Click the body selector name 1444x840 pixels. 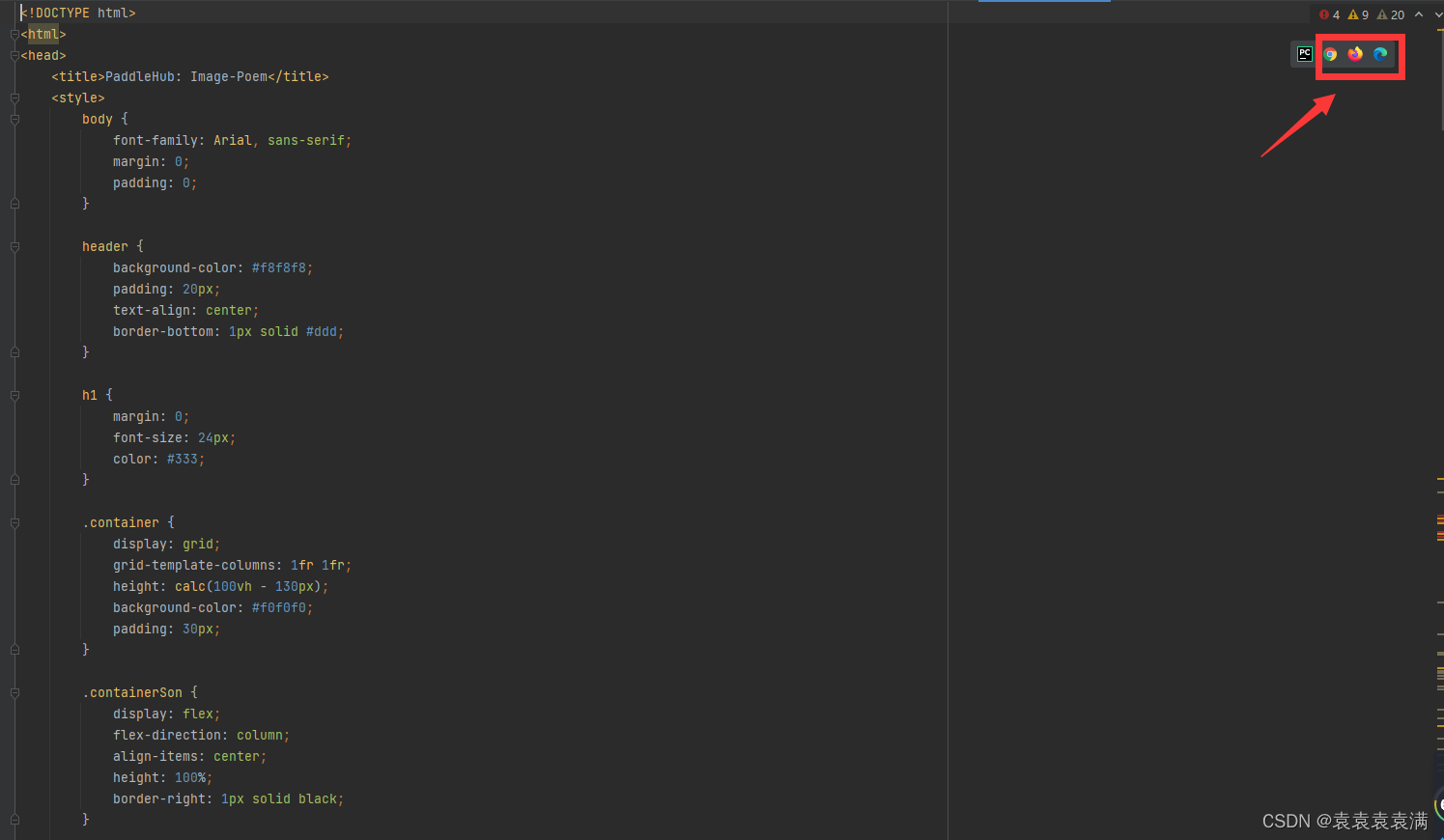click(98, 120)
